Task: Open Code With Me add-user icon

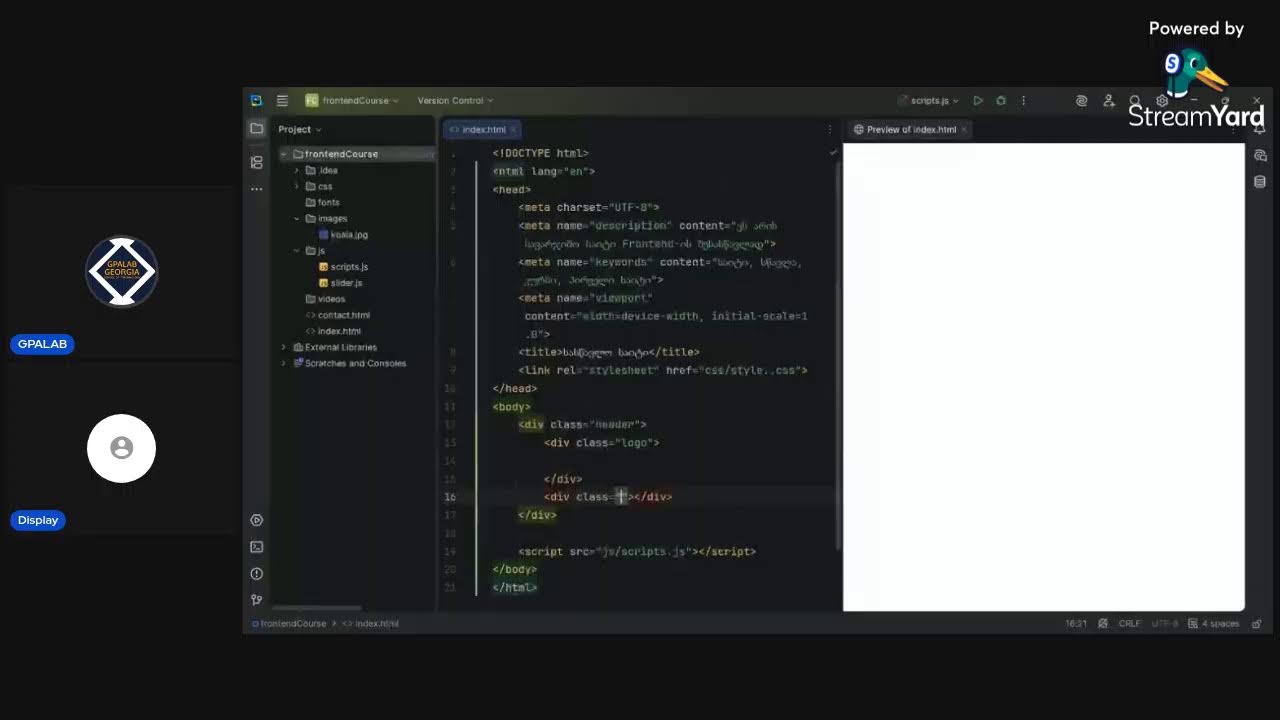Action: point(1109,101)
